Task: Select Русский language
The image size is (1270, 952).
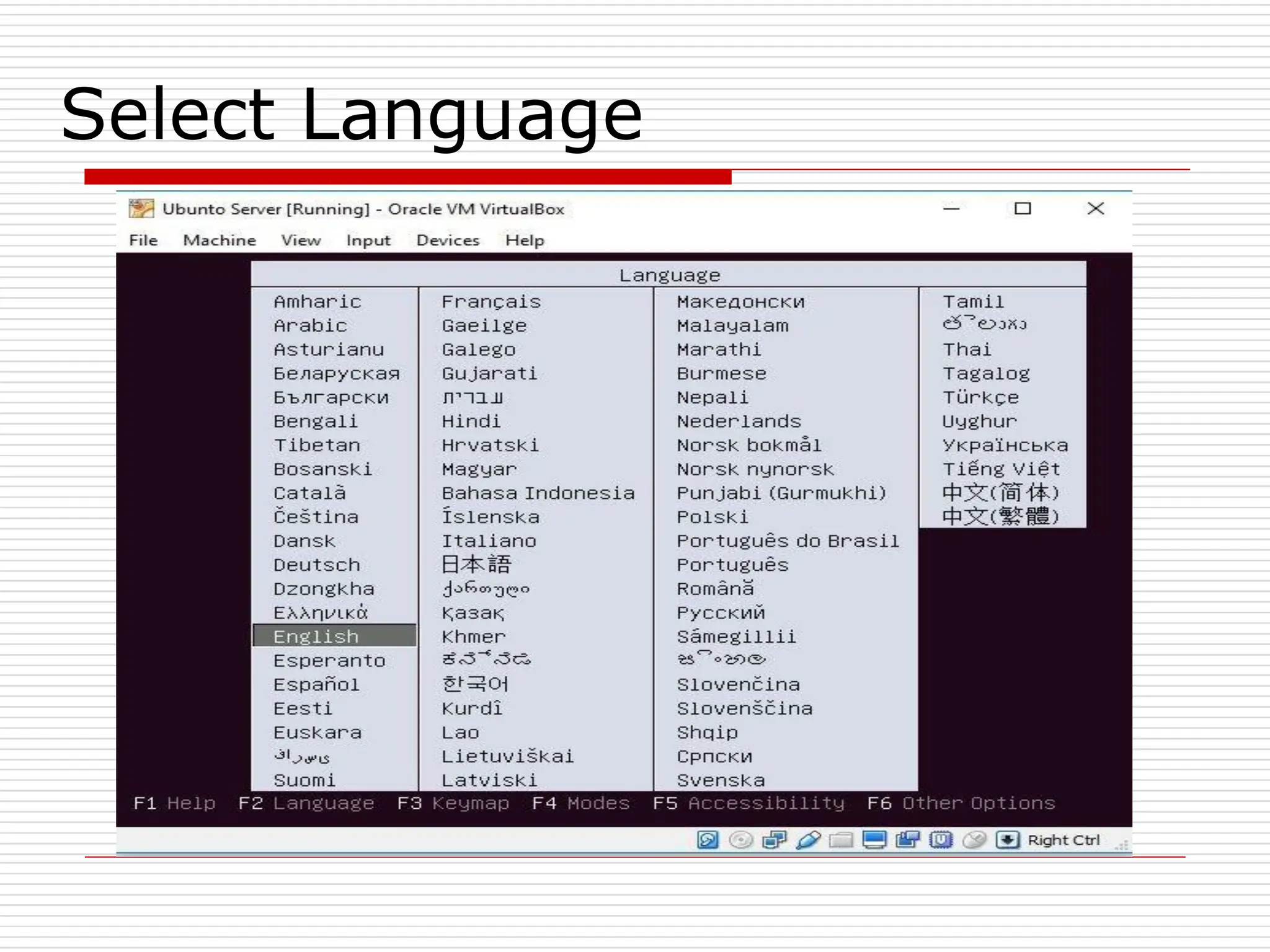Action: (721, 613)
